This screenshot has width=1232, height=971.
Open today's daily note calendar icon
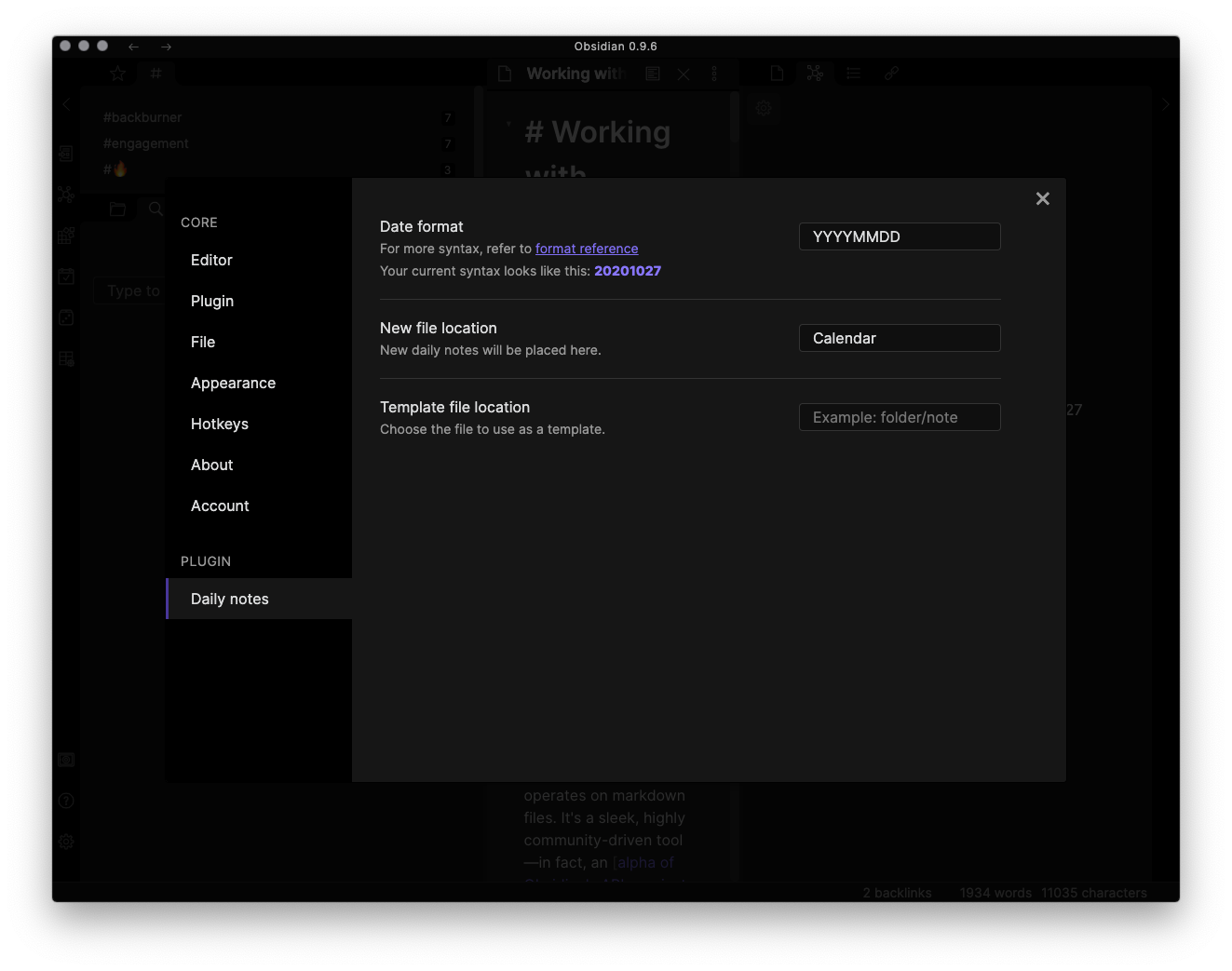pos(66,276)
